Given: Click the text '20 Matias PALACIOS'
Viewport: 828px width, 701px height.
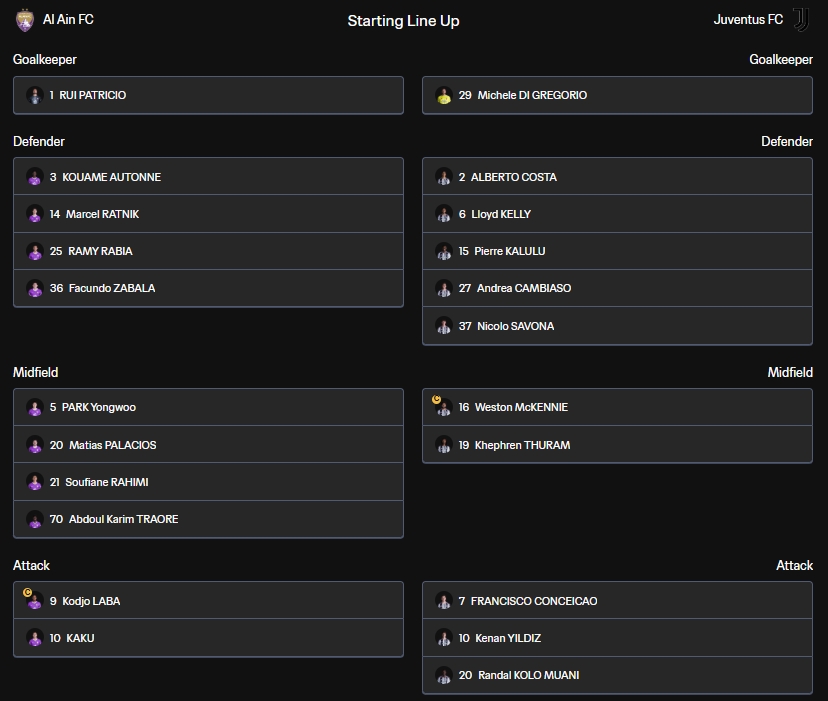Looking at the screenshot, I should [x=103, y=445].
